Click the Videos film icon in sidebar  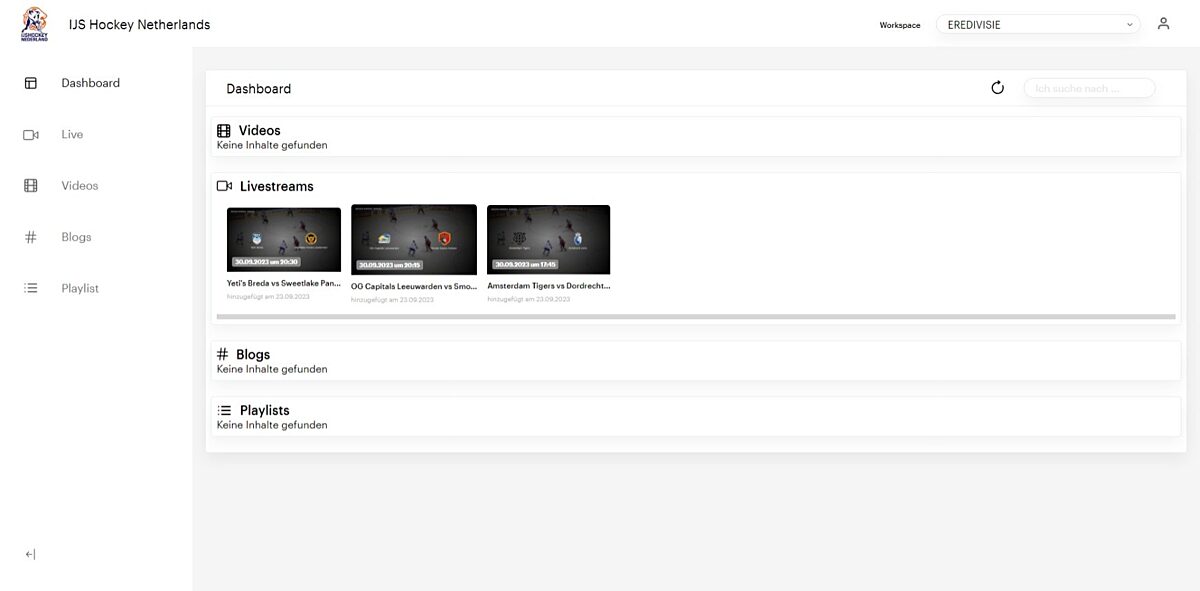(x=31, y=186)
